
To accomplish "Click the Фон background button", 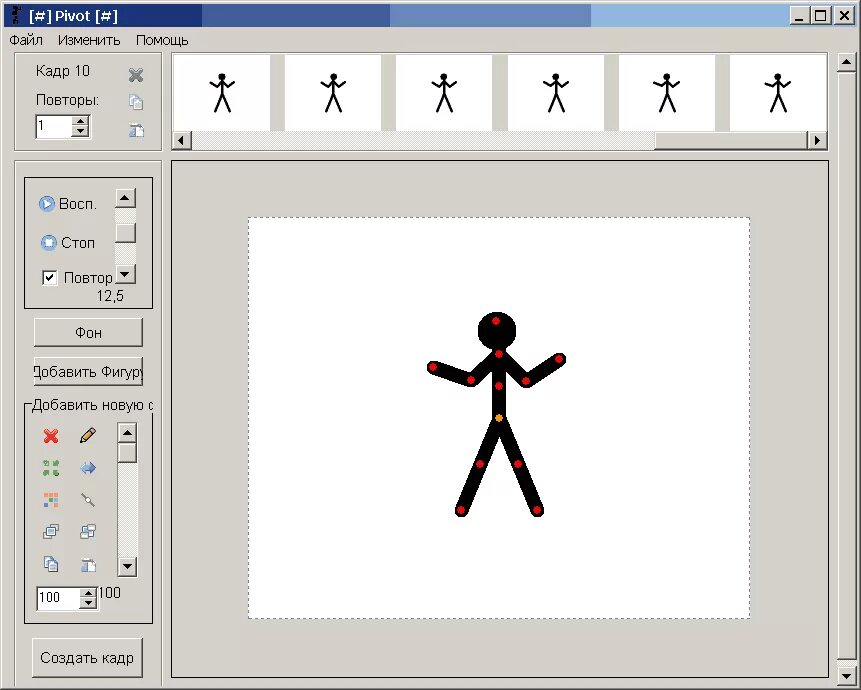I will 88,333.
